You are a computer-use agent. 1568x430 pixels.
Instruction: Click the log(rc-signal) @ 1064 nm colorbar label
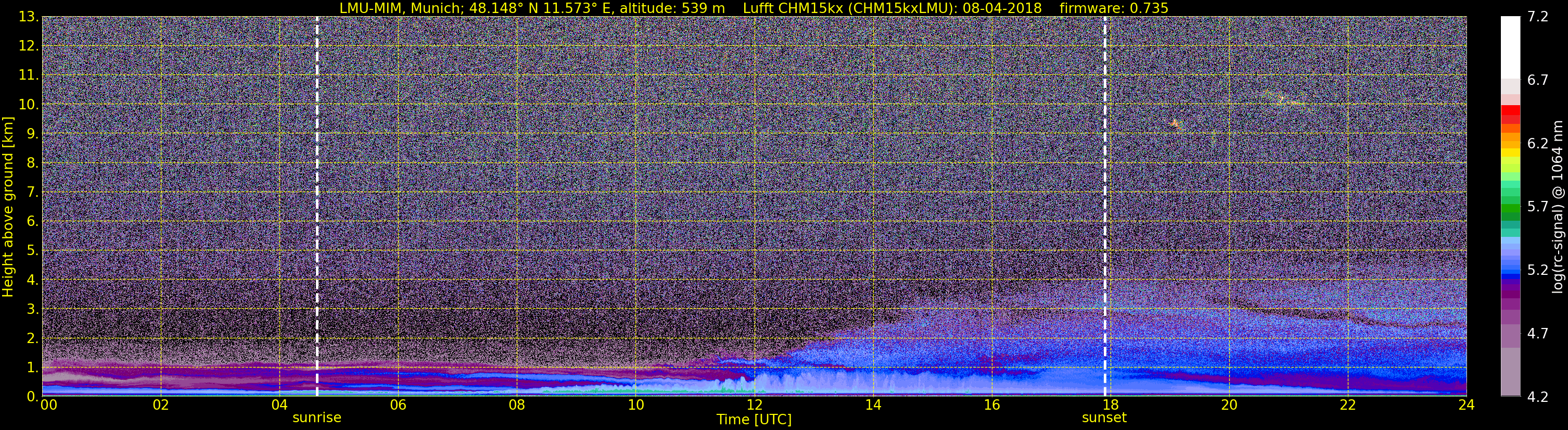pos(1558,207)
